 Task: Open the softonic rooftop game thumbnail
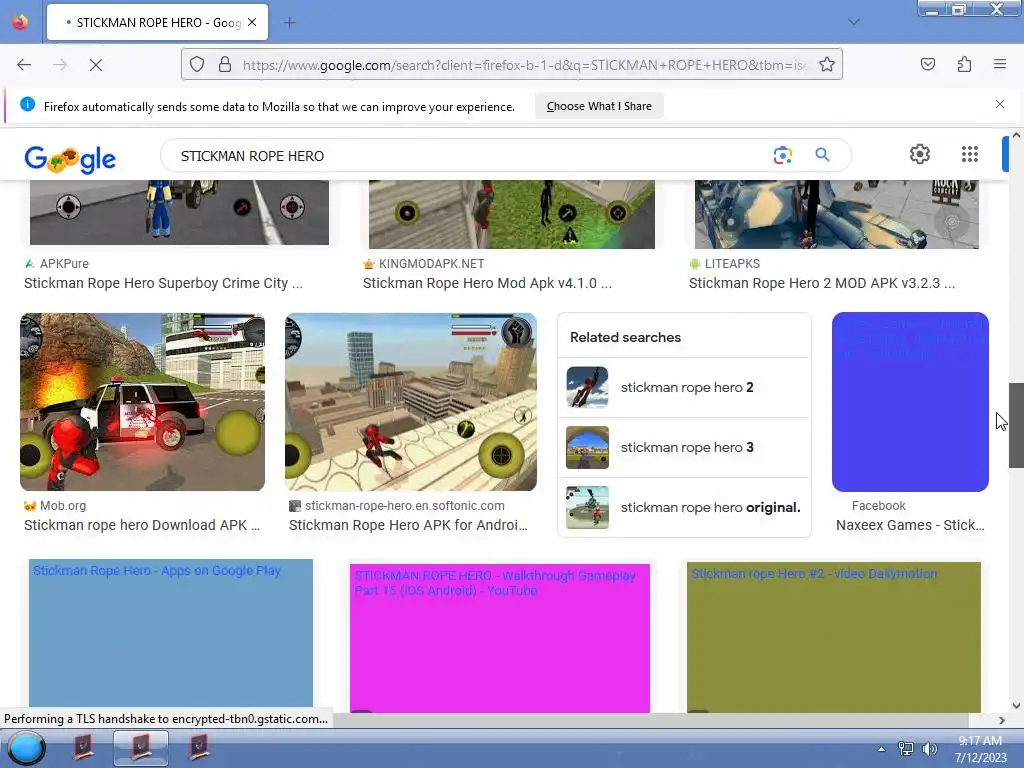(x=411, y=402)
